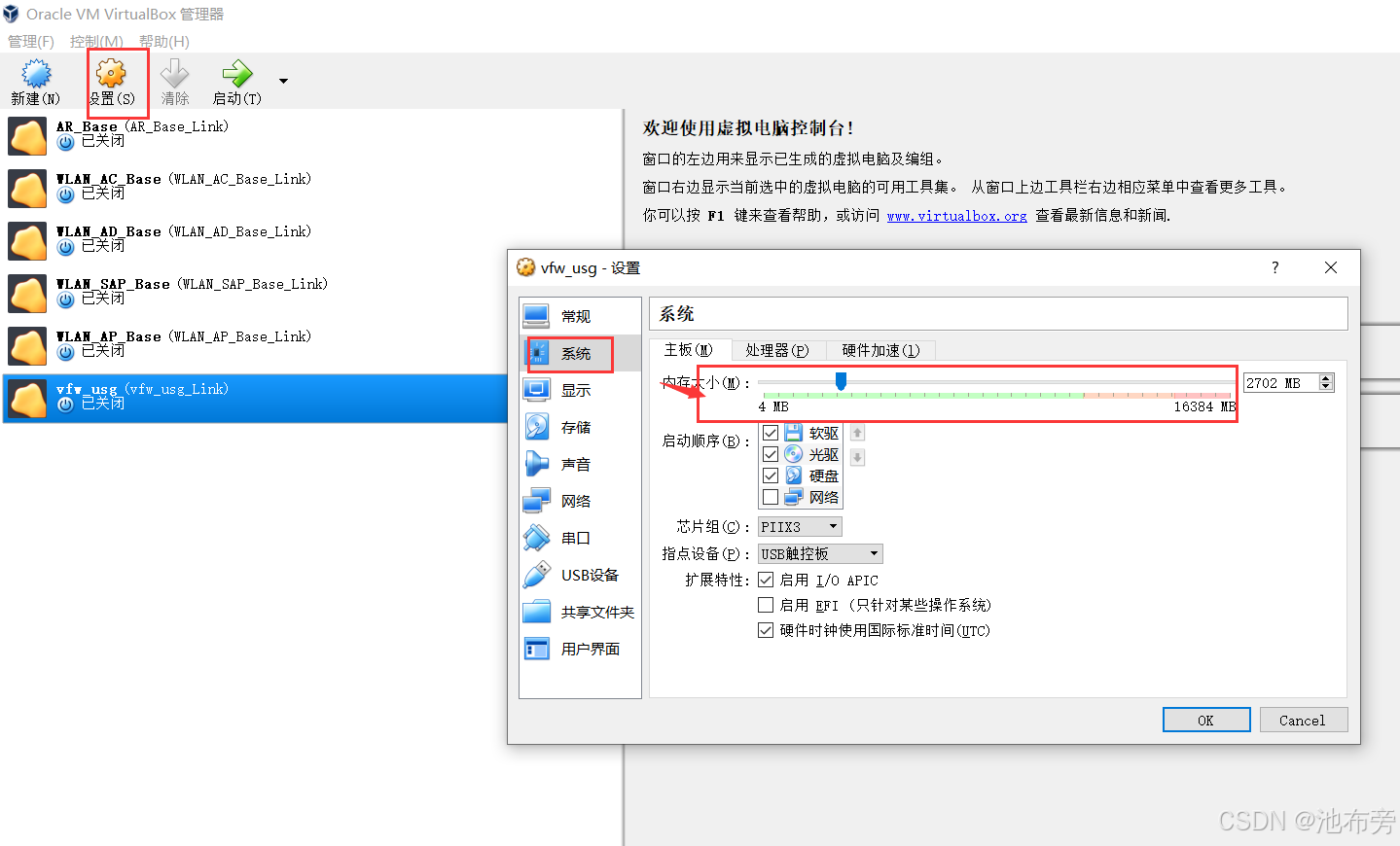This screenshot has height=846, width=1400.
Task: Click Cancel in settings dialog
Action: [x=1304, y=720]
